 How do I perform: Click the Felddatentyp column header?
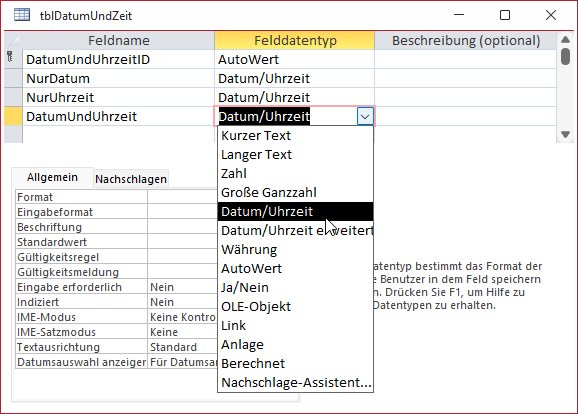pyautogui.click(x=295, y=41)
